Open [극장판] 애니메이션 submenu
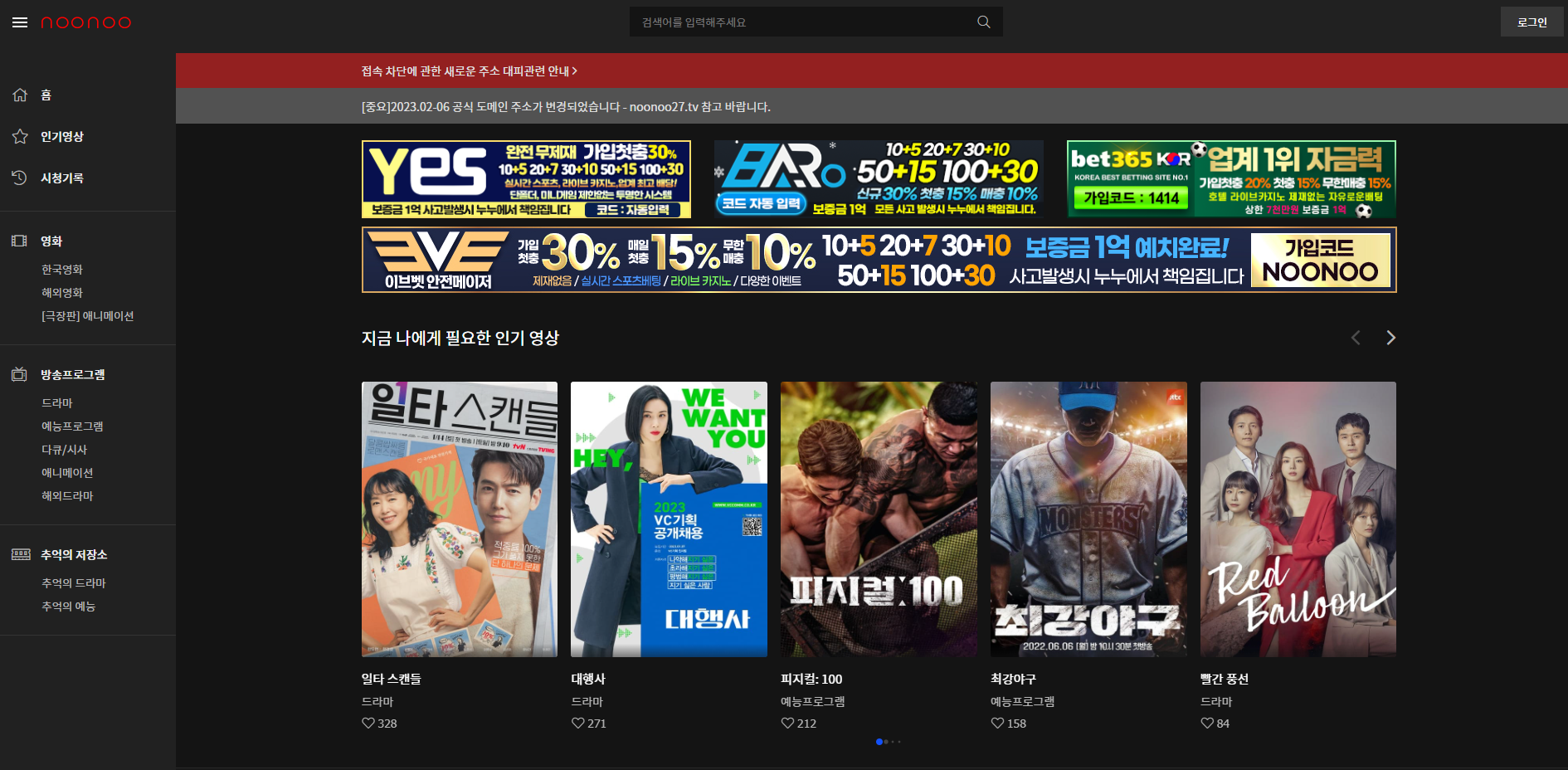Image resolution: width=1568 pixels, height=770 pixels. [x=88, y=316]
